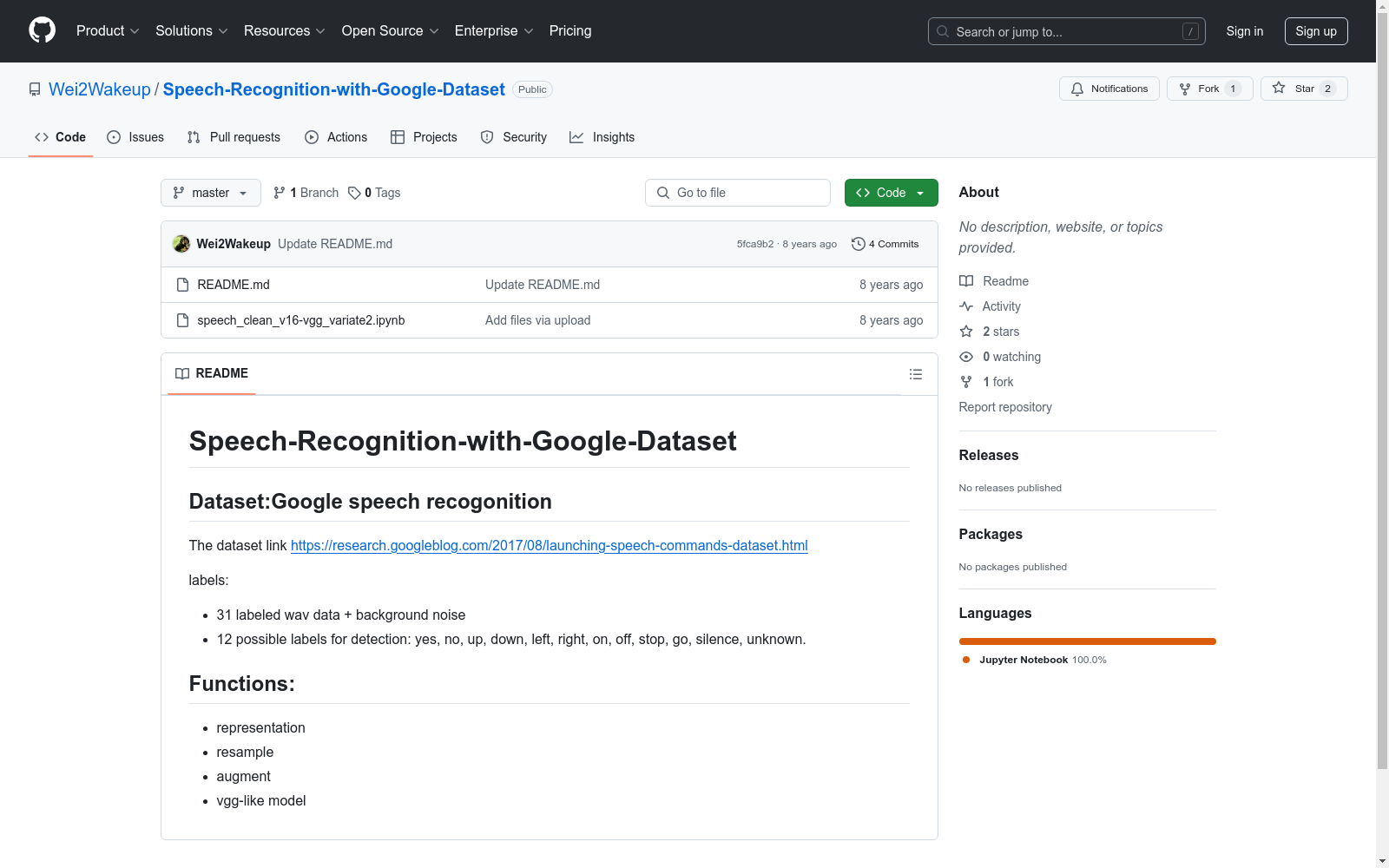Expand the Enterprise menu

(494, 30)
